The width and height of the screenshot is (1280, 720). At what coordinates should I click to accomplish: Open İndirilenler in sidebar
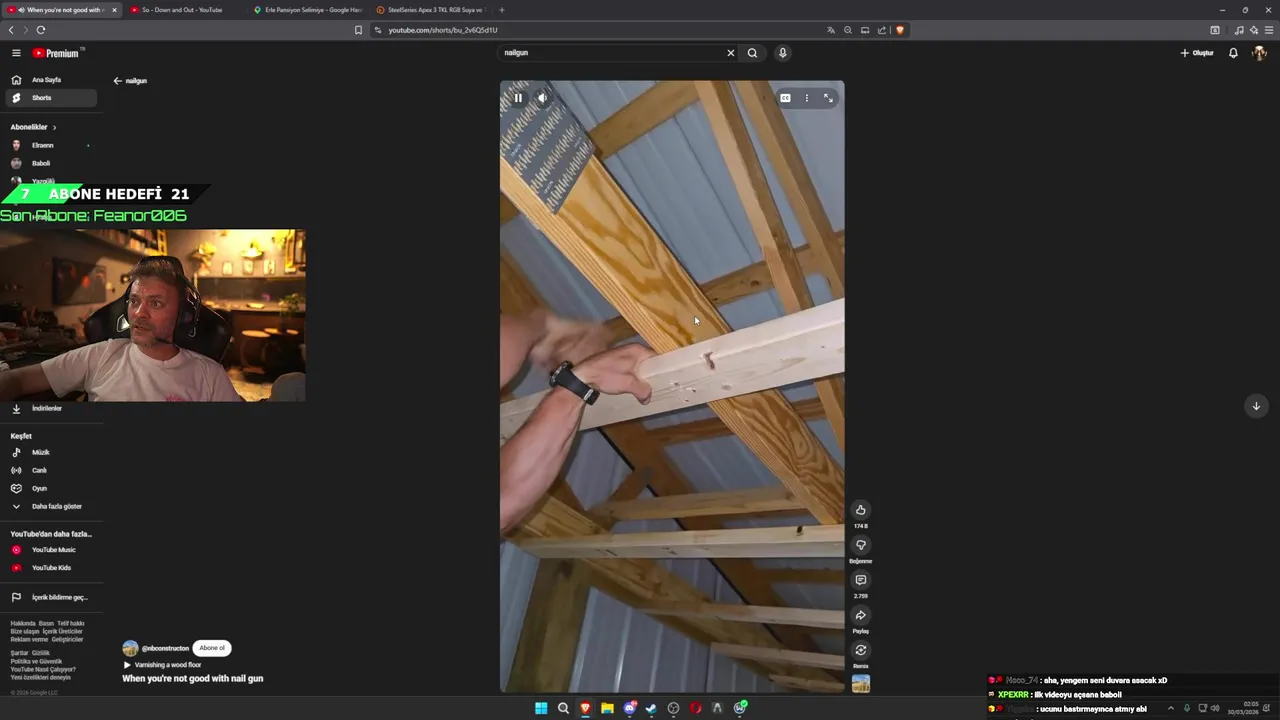coord(50,408)
